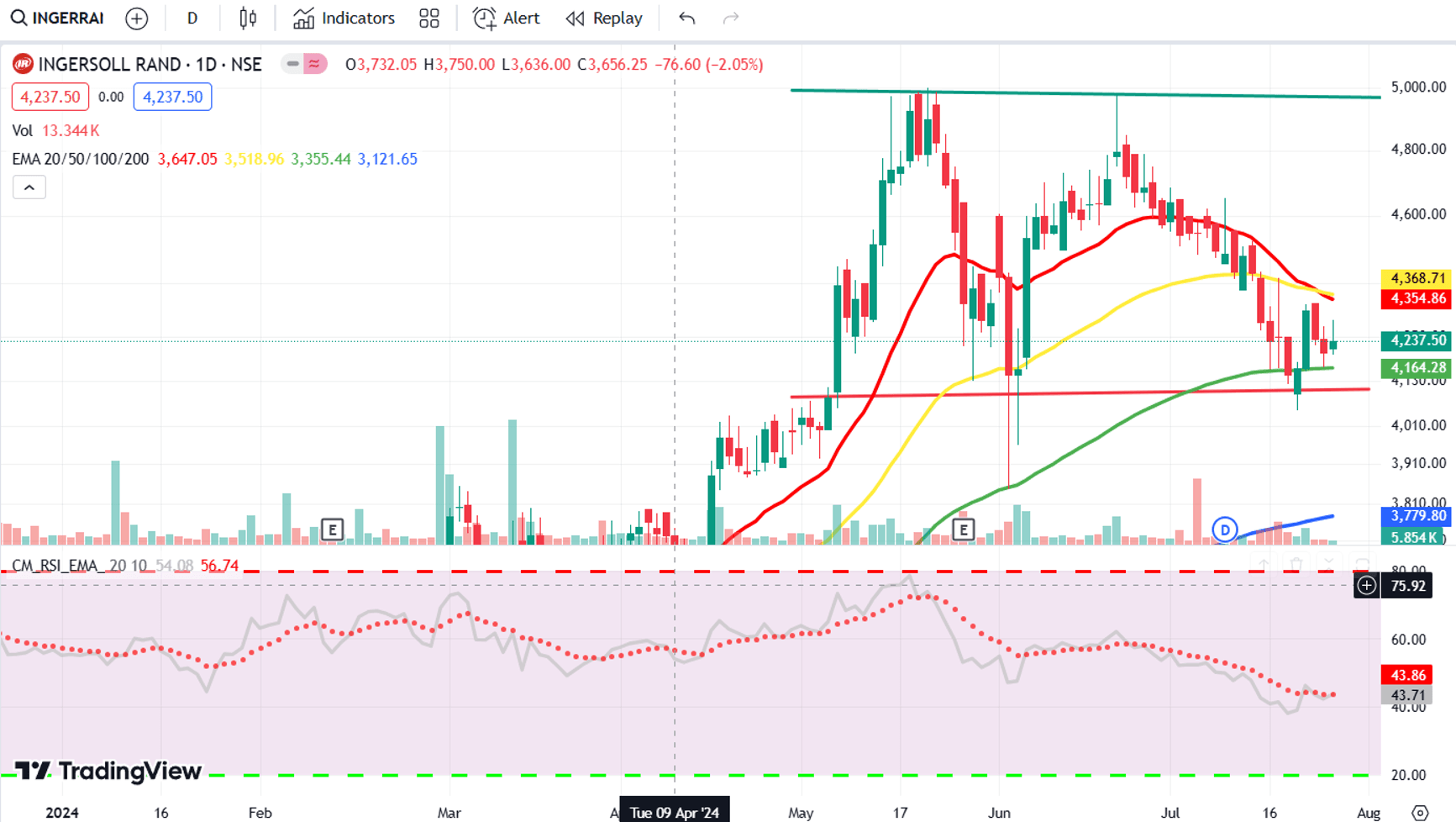
Task: Open symbol search for INGERRAI
Action: point(57,18)
